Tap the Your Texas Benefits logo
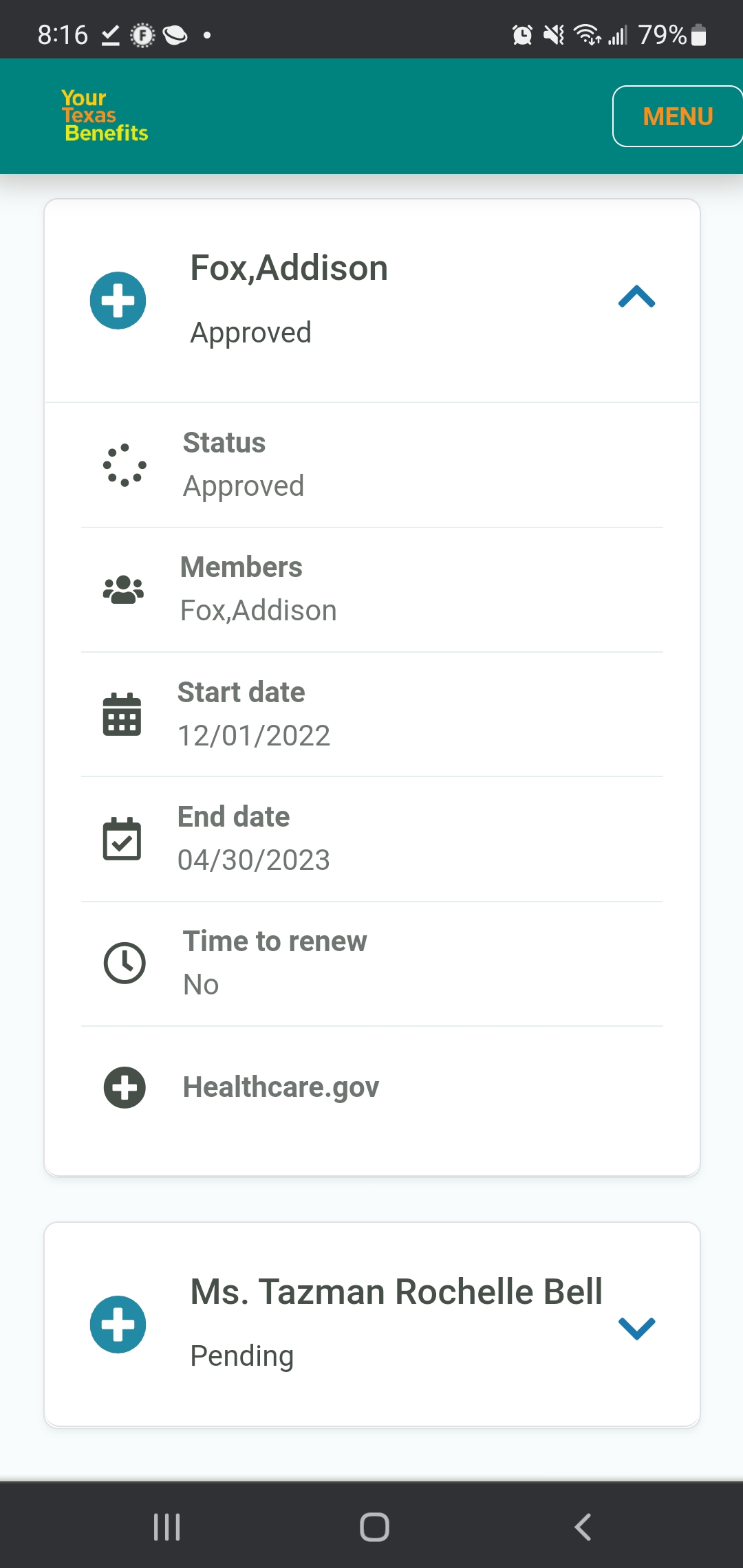Screen dimensions: 743x1568 coord(105,116)
